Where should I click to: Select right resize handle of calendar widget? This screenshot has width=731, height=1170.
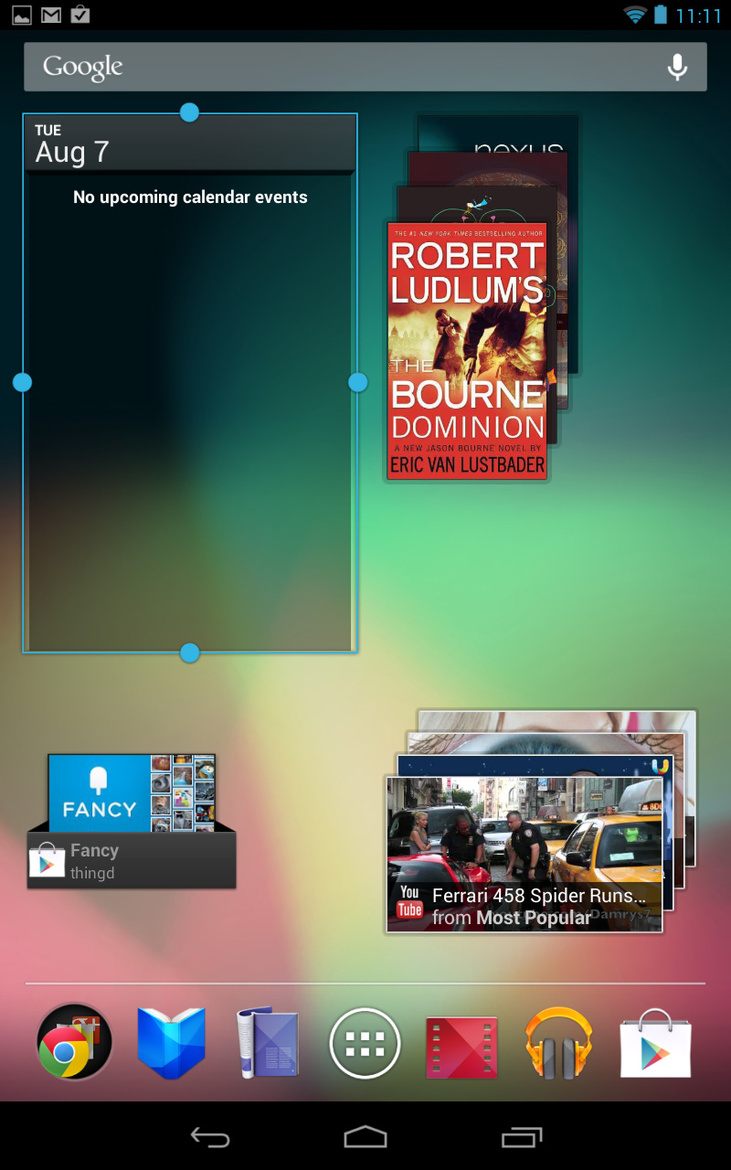(x=358, y=382)
